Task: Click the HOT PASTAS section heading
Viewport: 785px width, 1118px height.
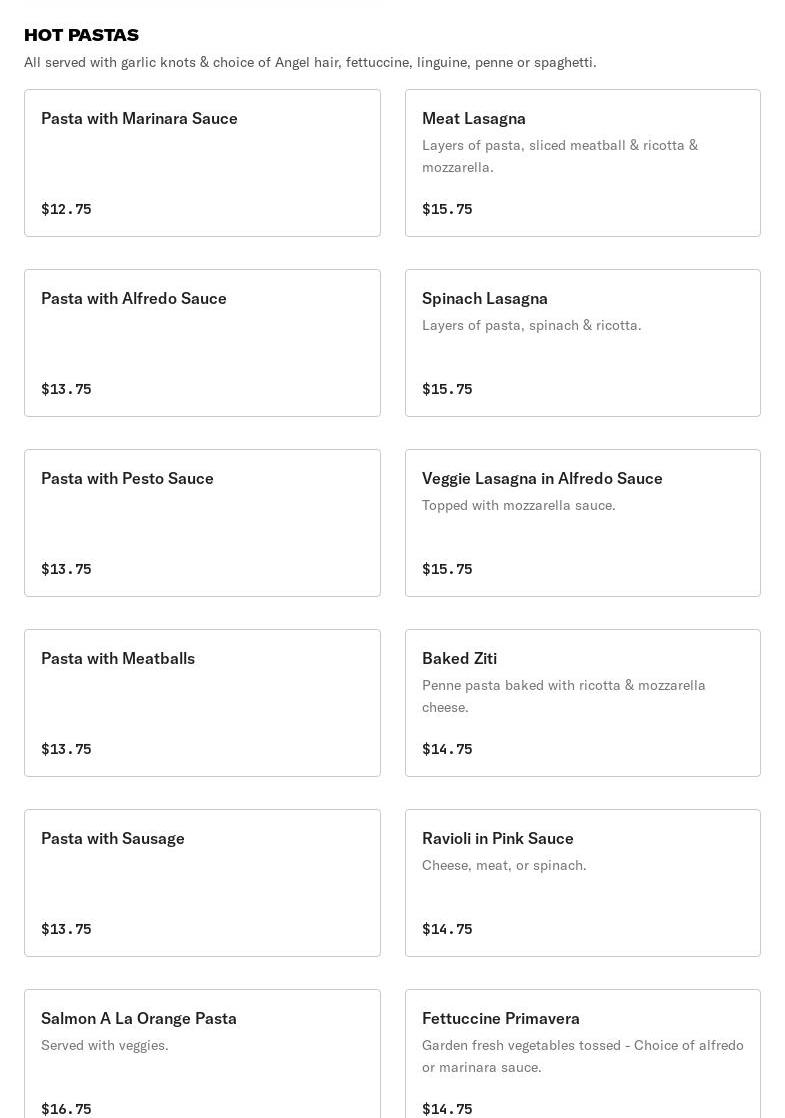Action: (x=81, y=35)
